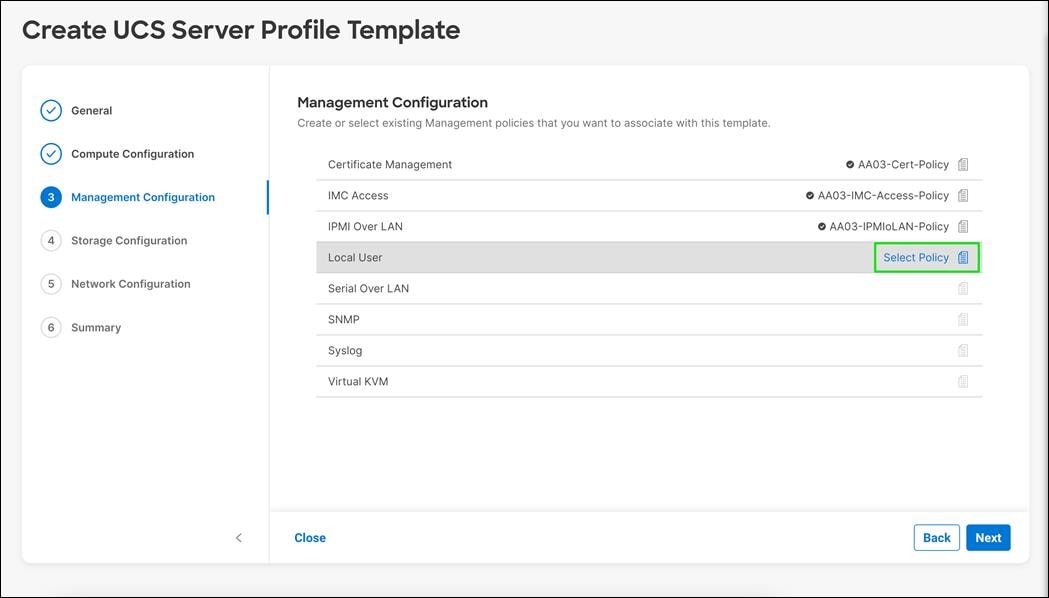Click the SNMP policy attach icon

pos(962,319)
